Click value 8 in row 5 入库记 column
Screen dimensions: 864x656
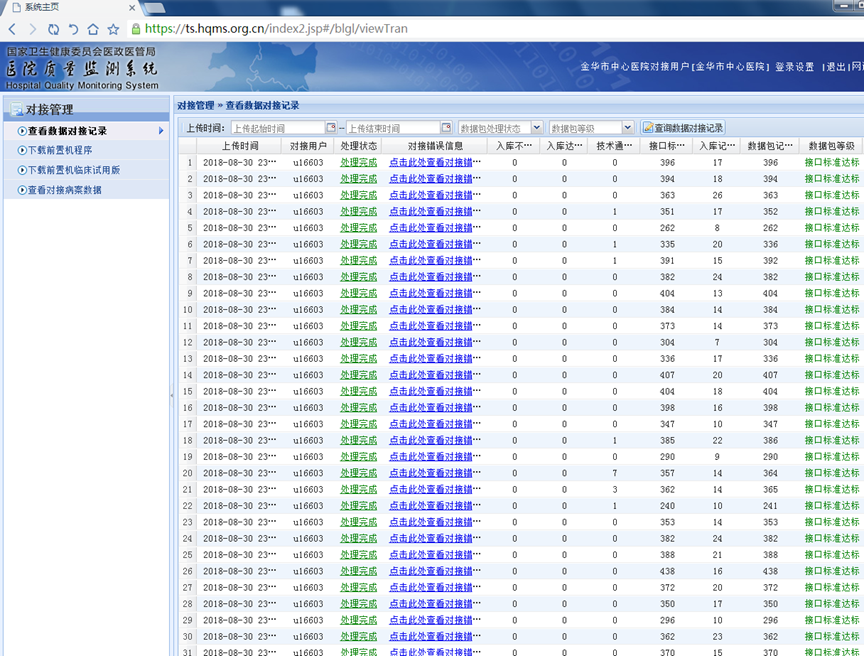[x=717, y=228]
